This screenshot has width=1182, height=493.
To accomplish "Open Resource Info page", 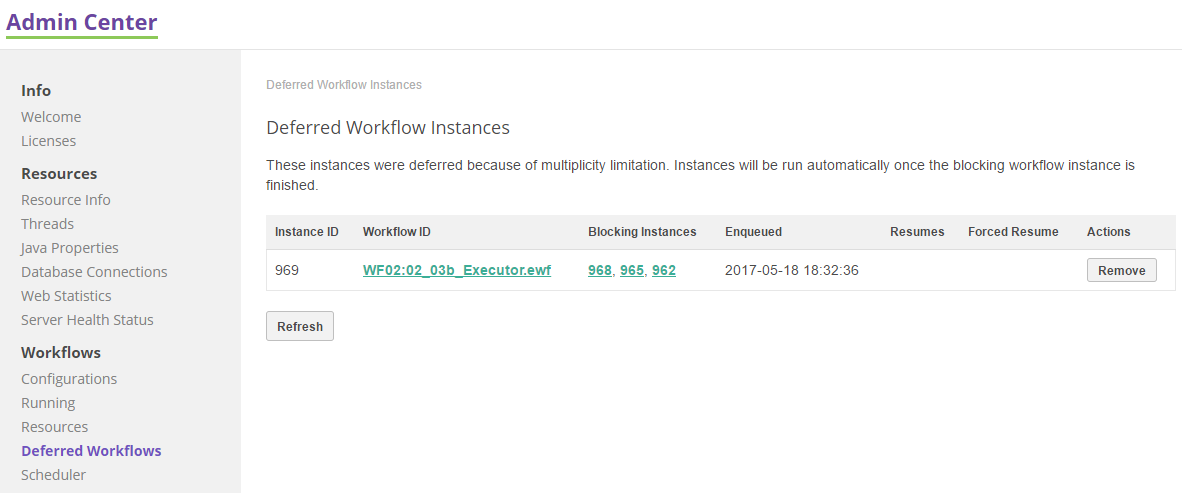I will coord(66,200).
